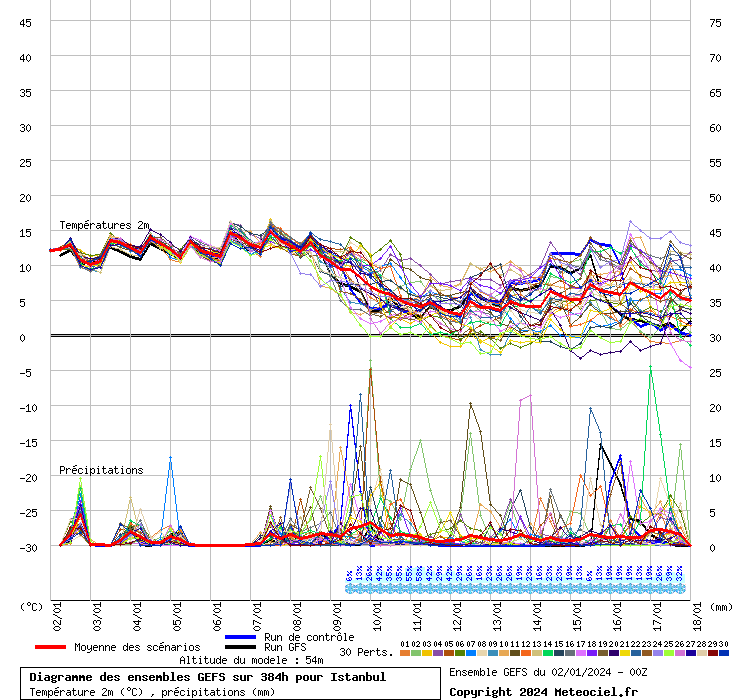This screenshot has height=700, width=740.
Task: Click 'Copyright 2024 Meteociel.fr' text
Action: coord(543,692)
